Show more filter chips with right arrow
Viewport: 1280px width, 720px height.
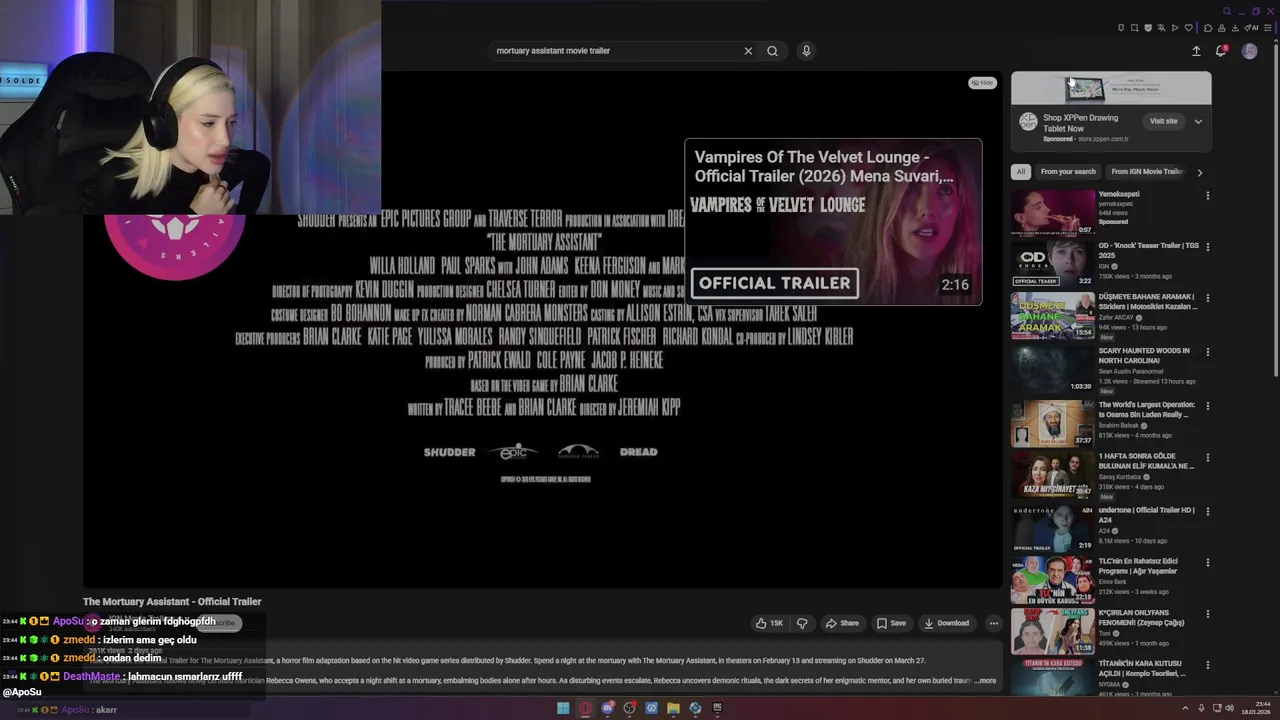coord(1200,172)
